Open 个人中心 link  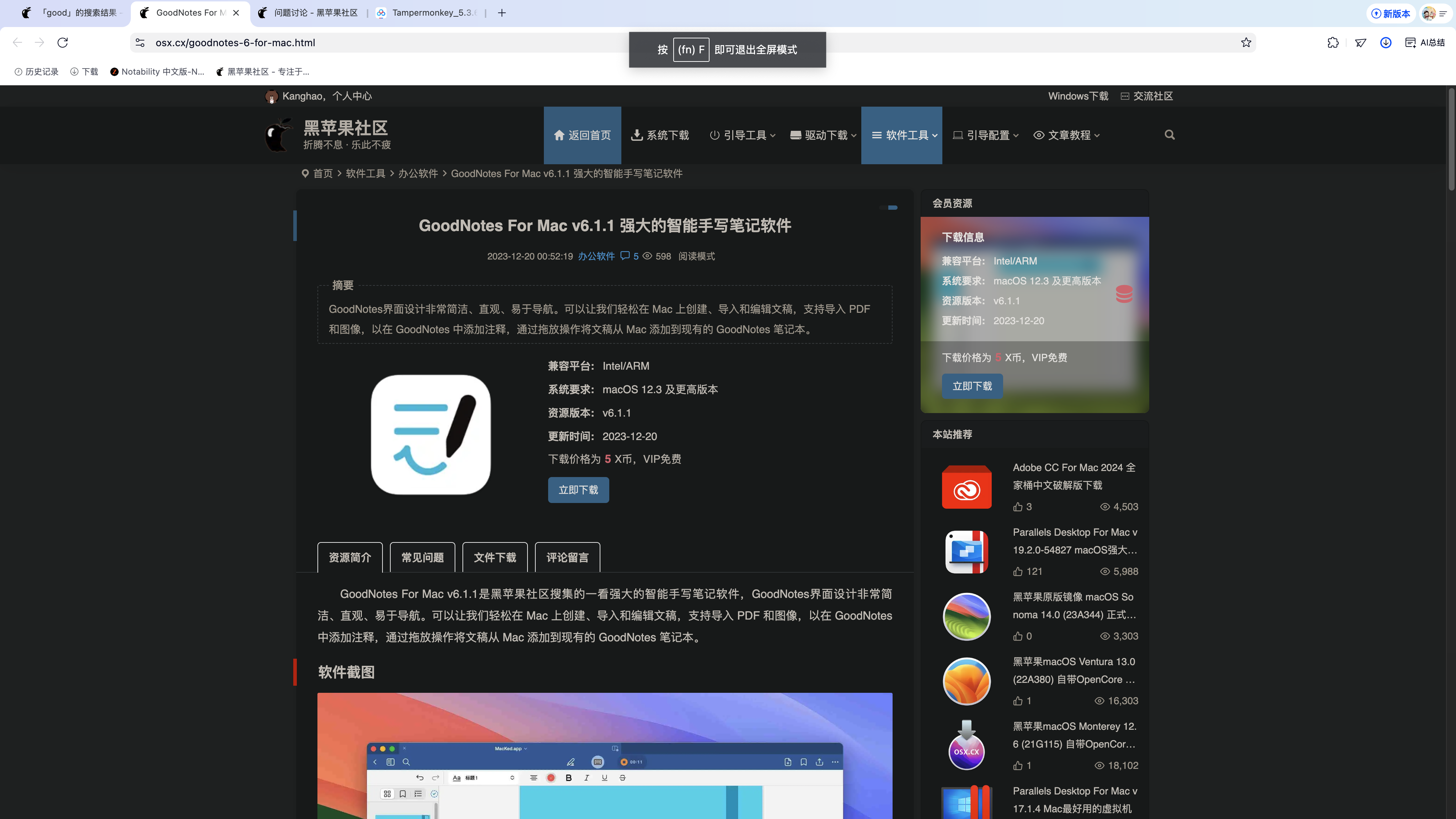352,96
